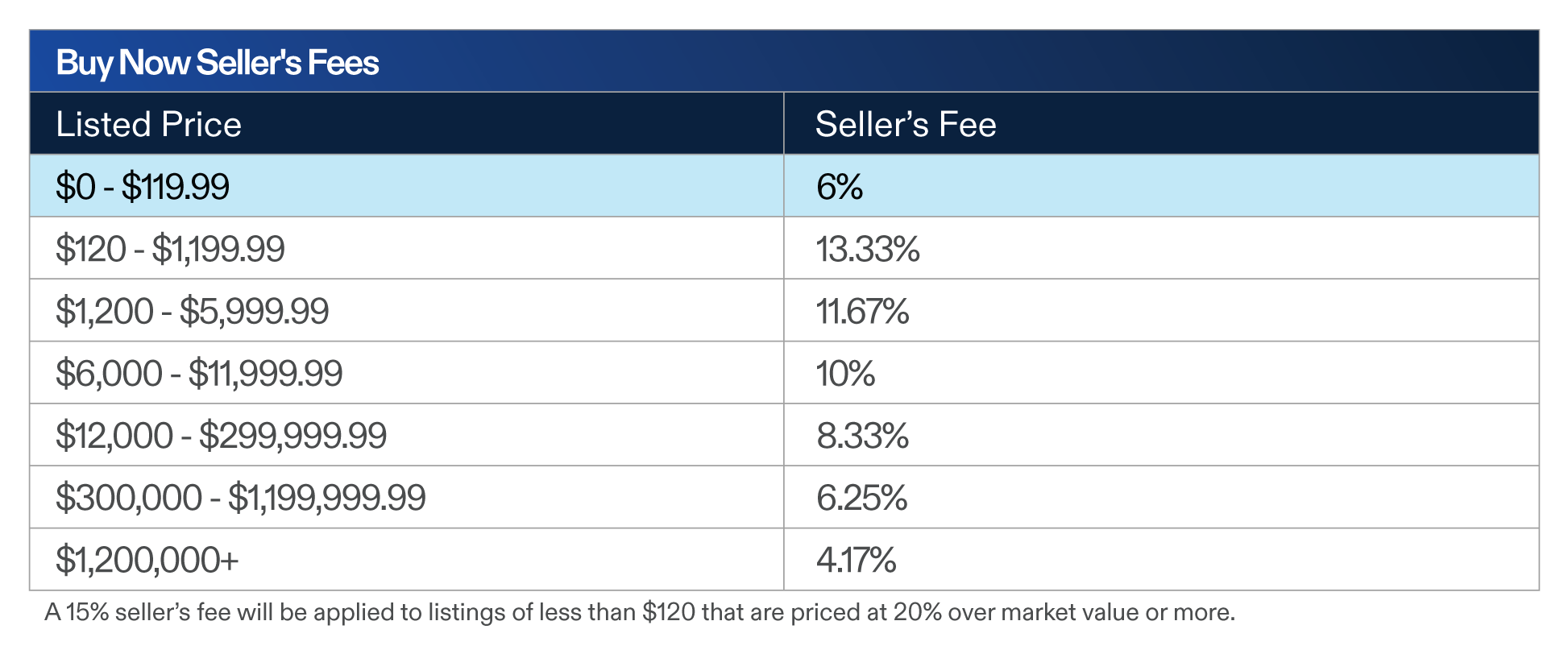The width and height of the screenshot is (1568, 650).
Task: Select the $300,000 - $1,199,999.99 price cell
Action: [x=240, y=498]
